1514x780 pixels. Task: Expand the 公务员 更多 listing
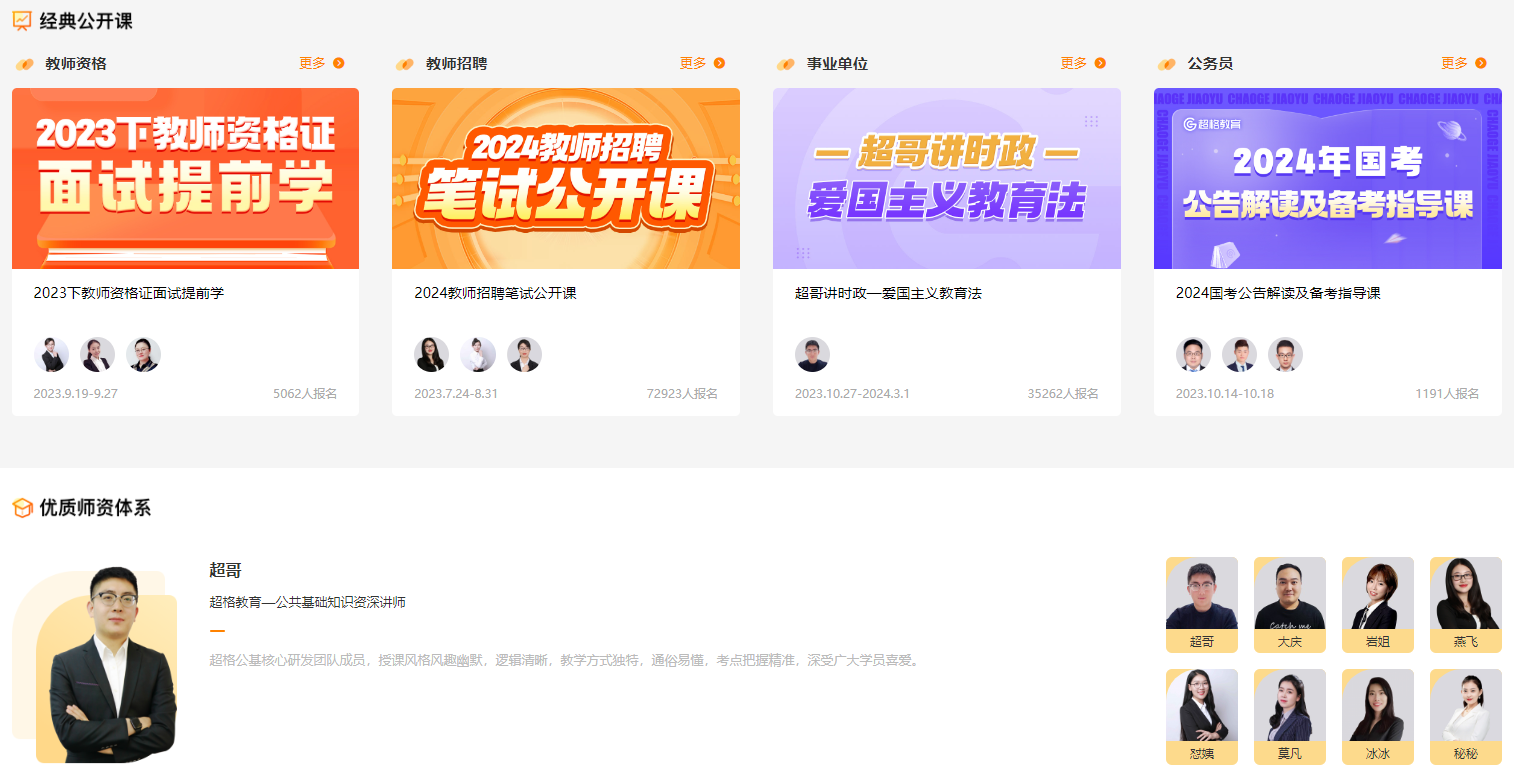pos(1482,63)
